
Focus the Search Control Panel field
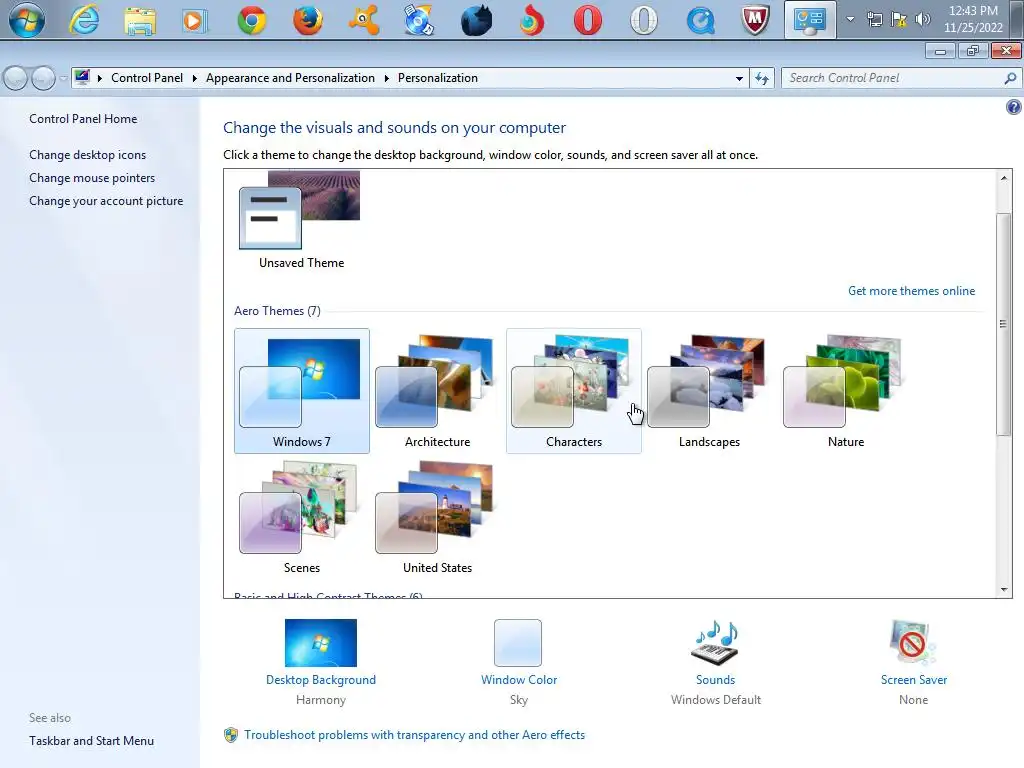pyautogui.click(x=900, y=78)
